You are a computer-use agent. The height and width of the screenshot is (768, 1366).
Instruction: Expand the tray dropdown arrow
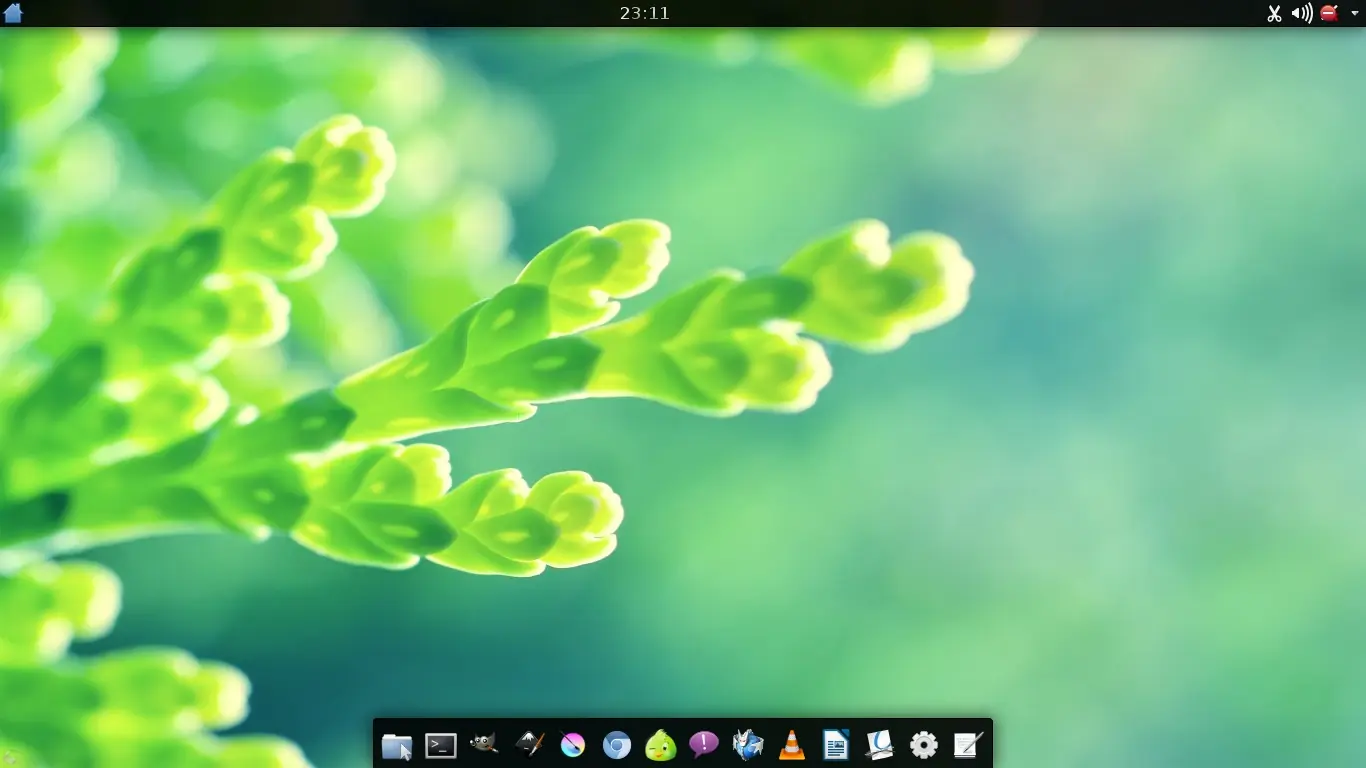pyautogui.click(x=1355, y=13)
